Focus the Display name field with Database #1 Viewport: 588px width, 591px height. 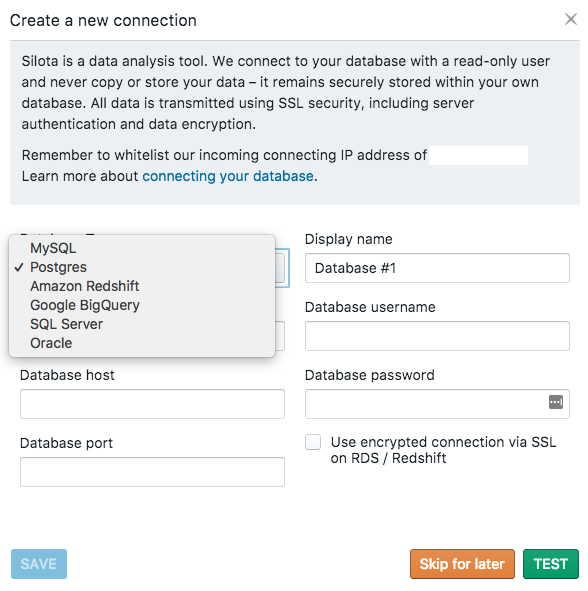pos(437,268)
